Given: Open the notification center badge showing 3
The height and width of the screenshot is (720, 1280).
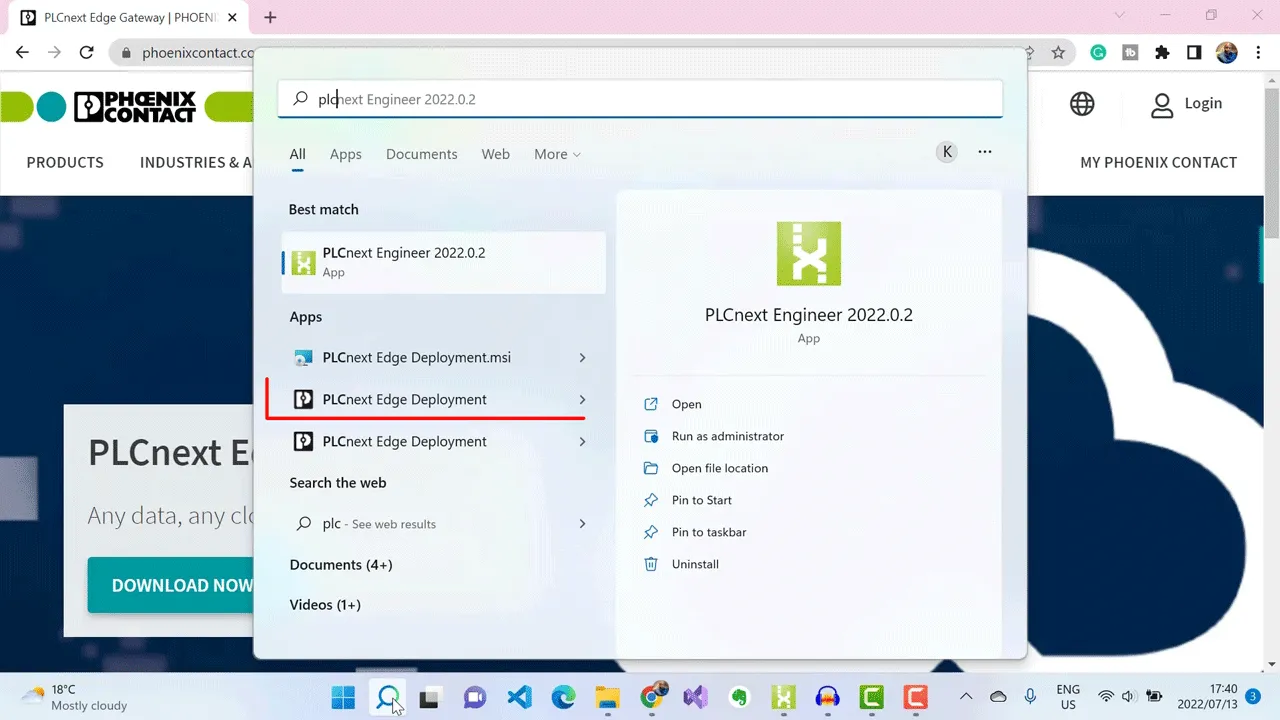Looking at the screenshot, I should pos(1253,695).
